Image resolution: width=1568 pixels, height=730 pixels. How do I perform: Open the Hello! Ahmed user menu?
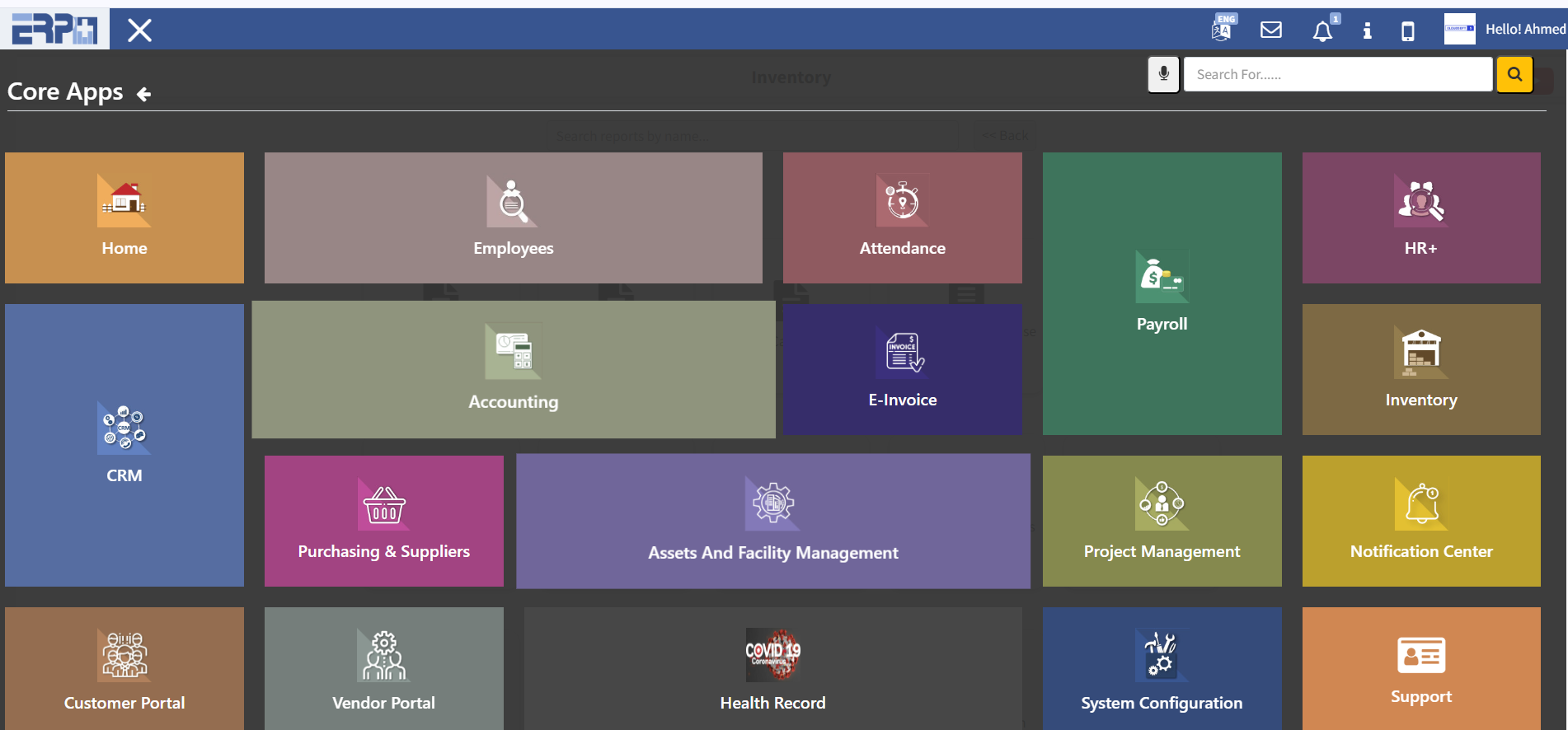tap(1524, 30)
